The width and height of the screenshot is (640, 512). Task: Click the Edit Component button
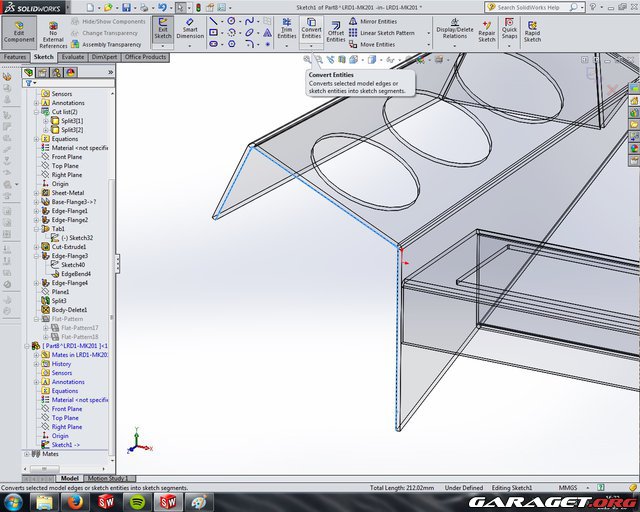[19, 31]
